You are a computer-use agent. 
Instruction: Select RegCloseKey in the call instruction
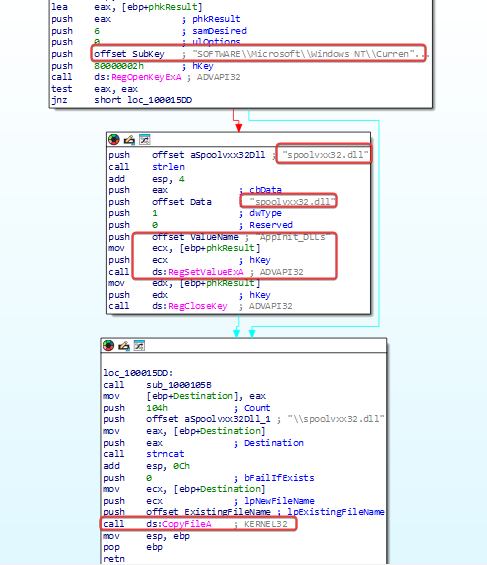pyautogui.click(x=198, y=306)
